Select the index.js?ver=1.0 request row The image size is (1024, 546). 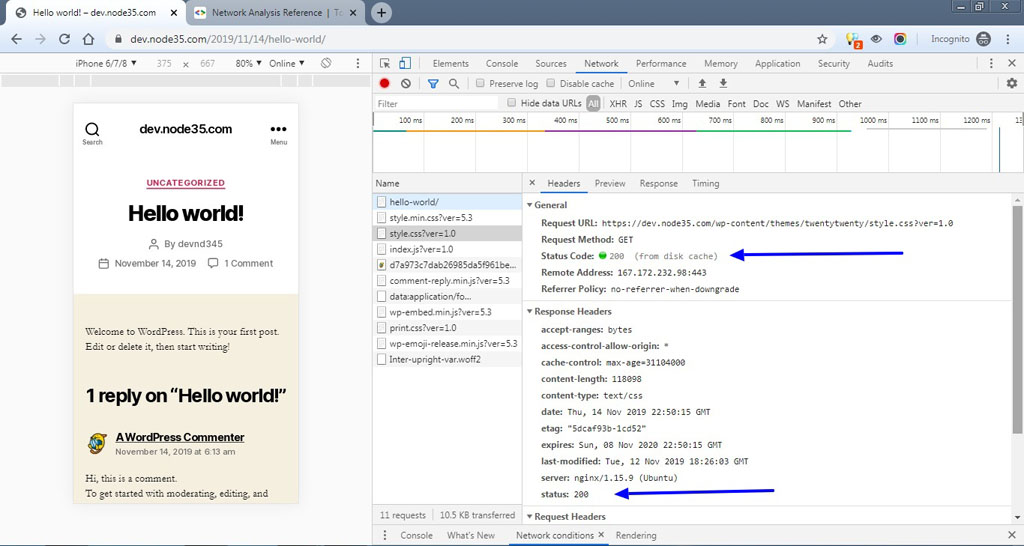click(x=447, y=249)
